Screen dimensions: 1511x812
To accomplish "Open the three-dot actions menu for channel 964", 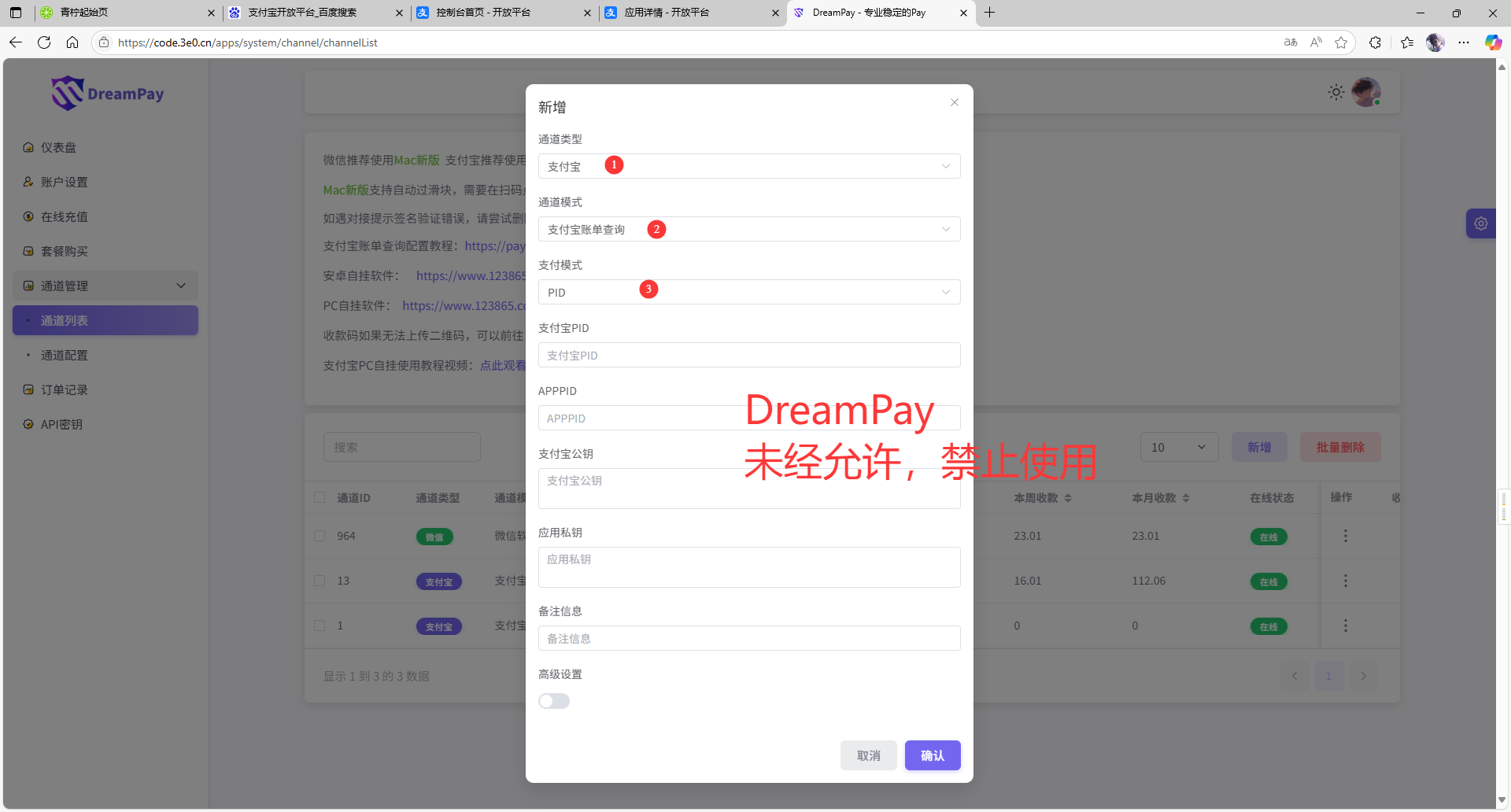I will (1345, 536).
